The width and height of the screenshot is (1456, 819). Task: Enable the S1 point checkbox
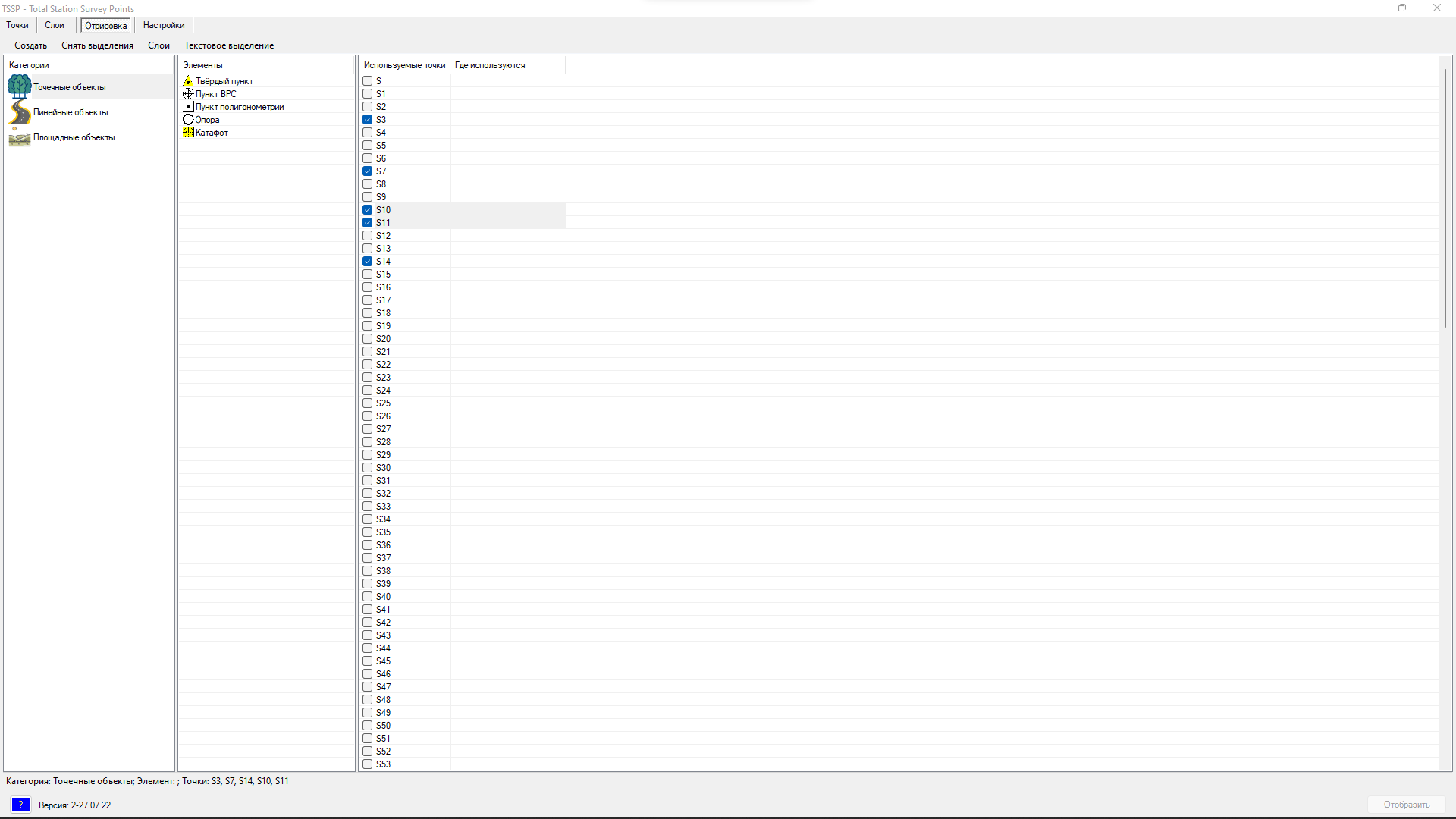368,94
